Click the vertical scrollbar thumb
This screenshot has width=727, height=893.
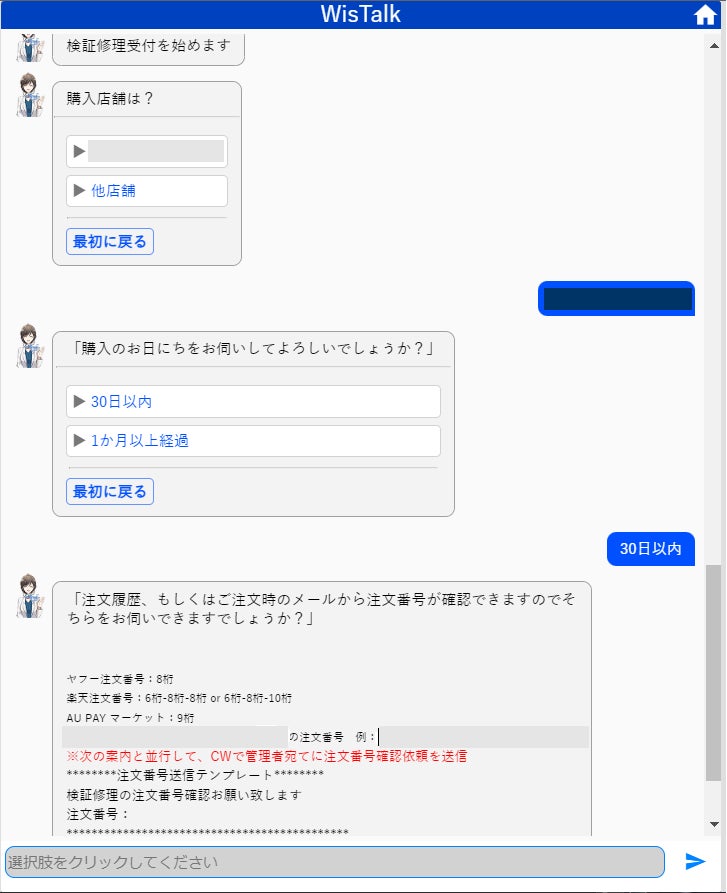[x=713, y=673]
